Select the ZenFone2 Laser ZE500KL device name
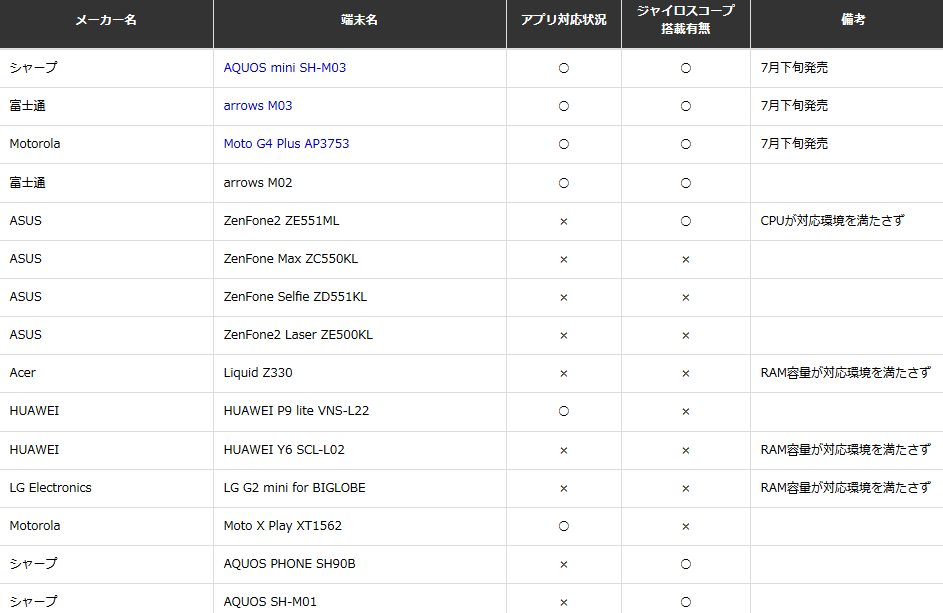 [298, 334]
